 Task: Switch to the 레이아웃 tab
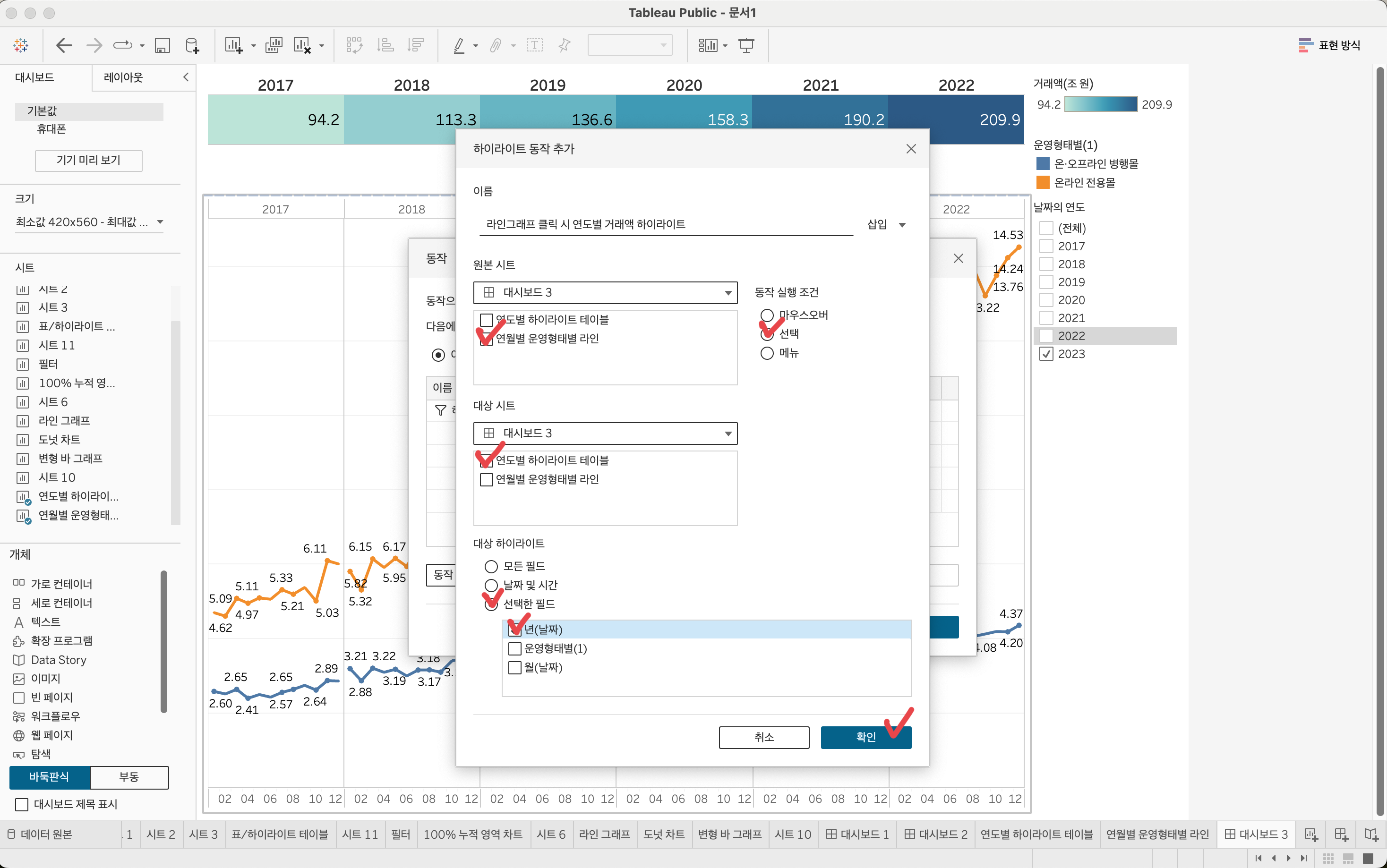123,77
